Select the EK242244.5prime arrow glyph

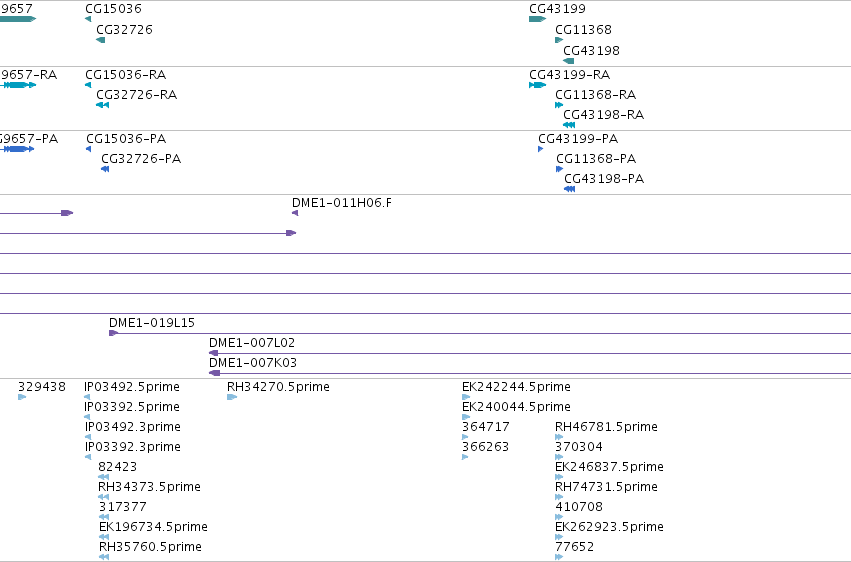466,397
